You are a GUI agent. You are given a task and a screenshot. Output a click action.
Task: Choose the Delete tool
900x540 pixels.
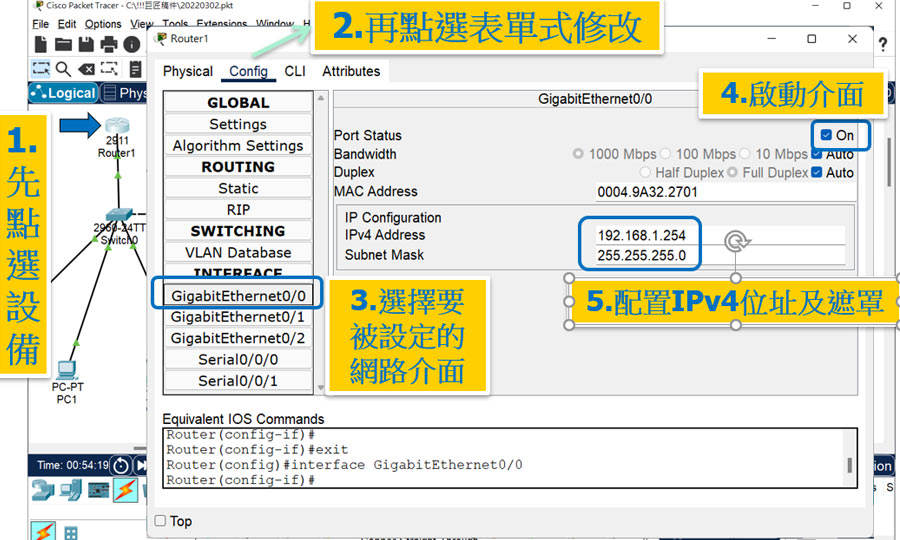pyautogui.click(x=86, y=69)
